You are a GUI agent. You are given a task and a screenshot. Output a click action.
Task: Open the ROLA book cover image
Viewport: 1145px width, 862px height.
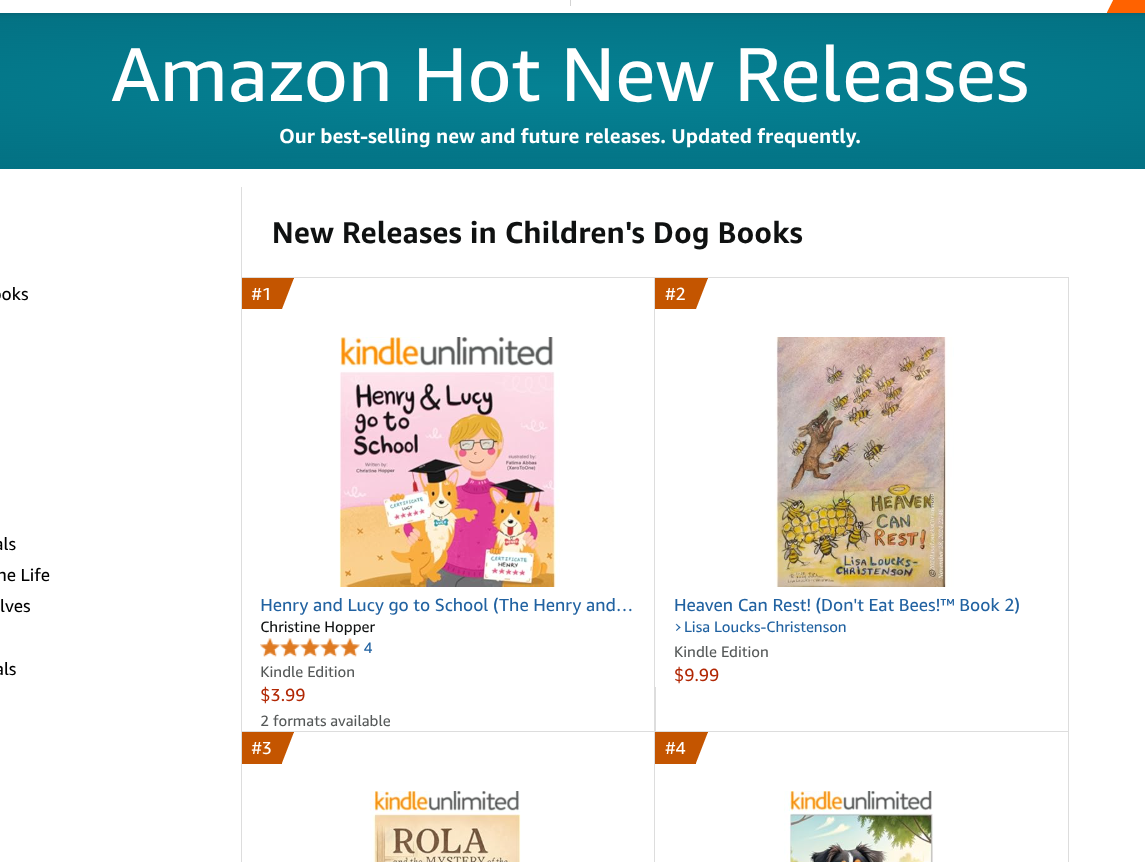(446, 840)
